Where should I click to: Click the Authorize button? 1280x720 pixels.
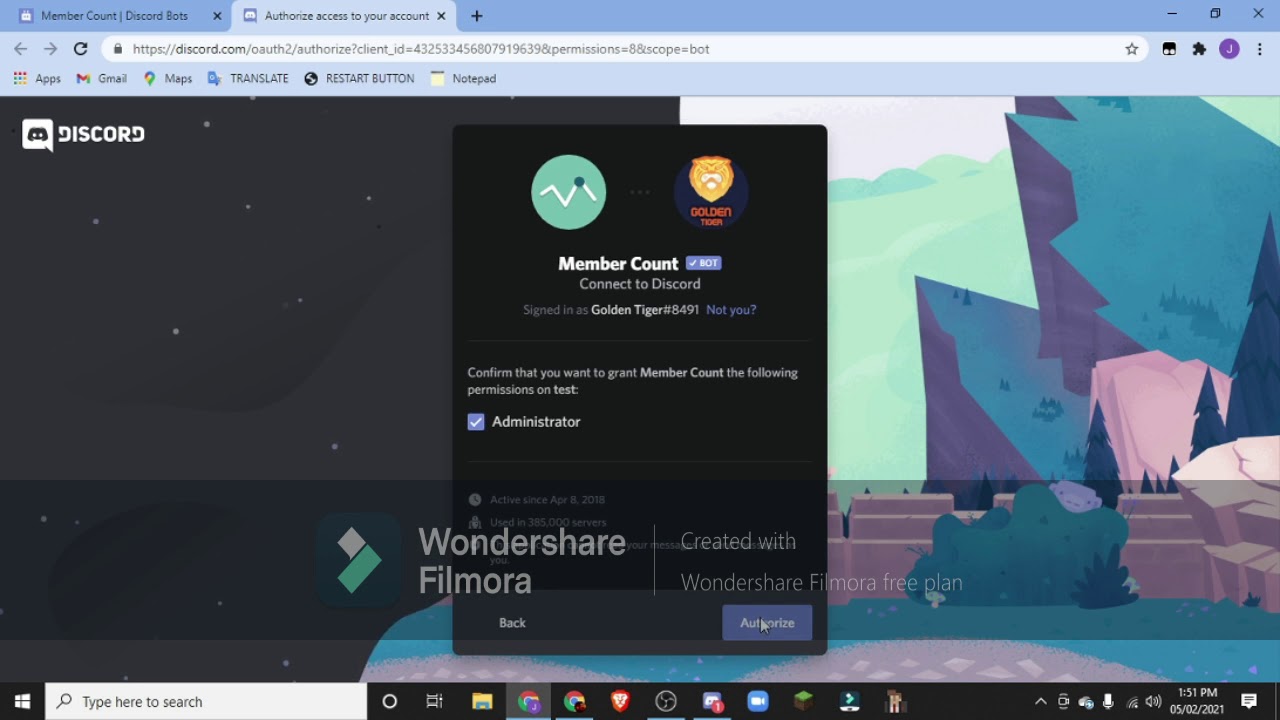(767, 623)
